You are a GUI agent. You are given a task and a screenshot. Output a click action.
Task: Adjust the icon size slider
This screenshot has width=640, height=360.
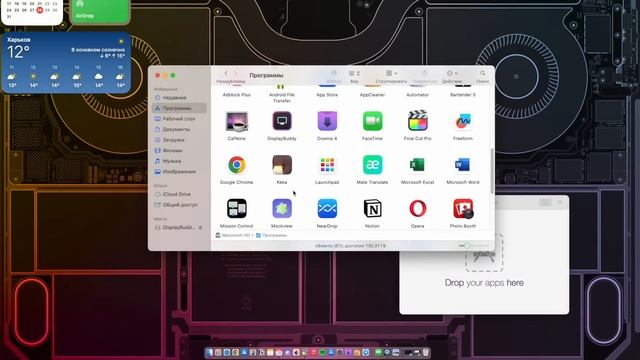click(x=473, y=246)
